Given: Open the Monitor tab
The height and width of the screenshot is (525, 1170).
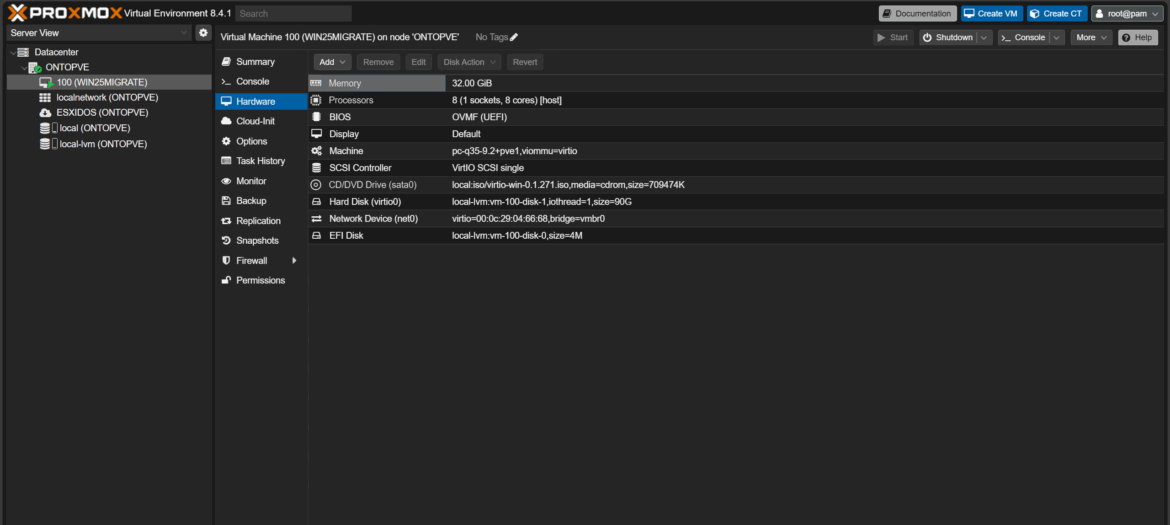Looking at the screenshot, I should pyautogui.click(x=261, y=181).
